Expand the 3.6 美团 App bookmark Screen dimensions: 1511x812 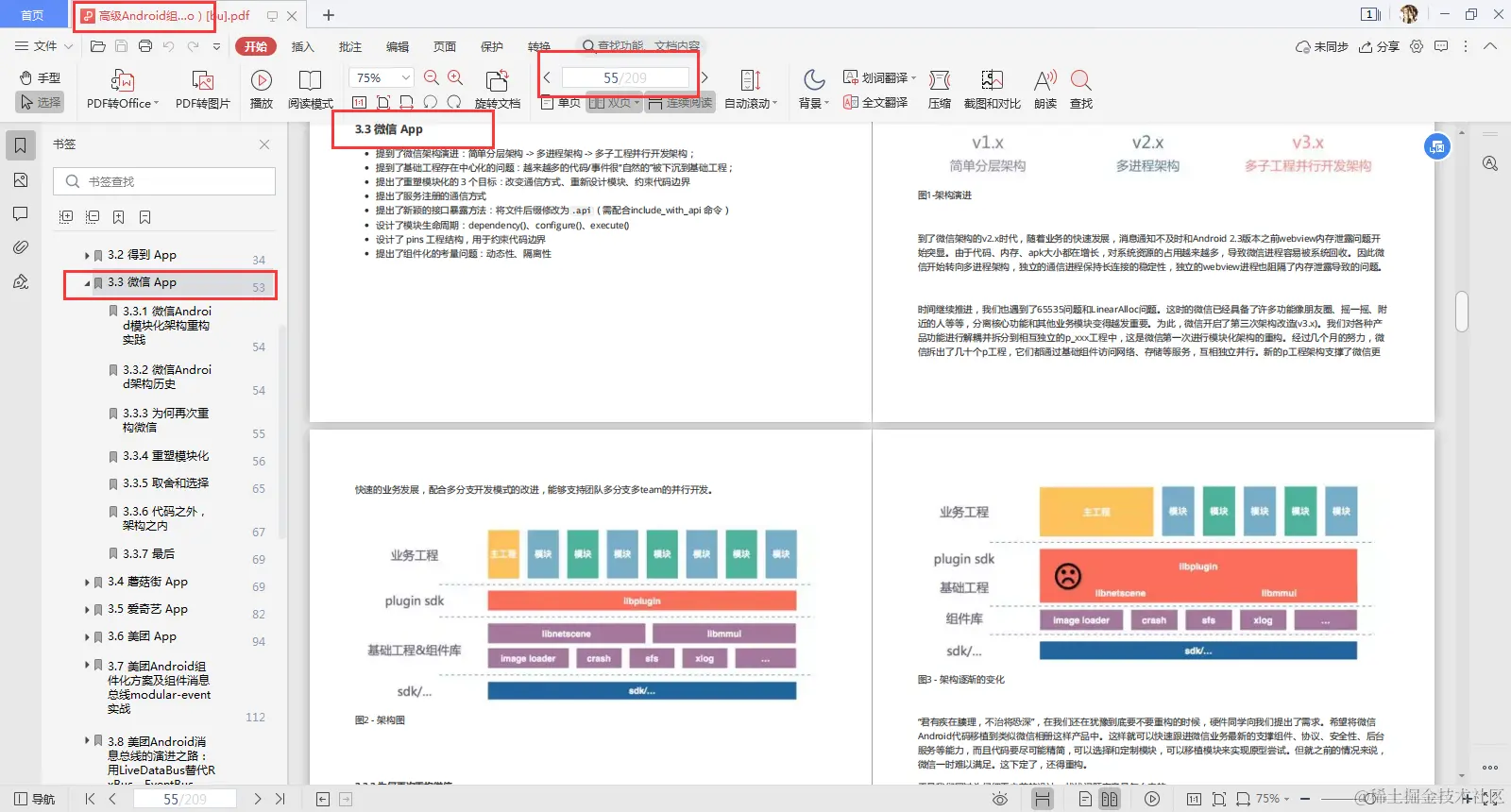pyautogui.click(x=87, y=637)
